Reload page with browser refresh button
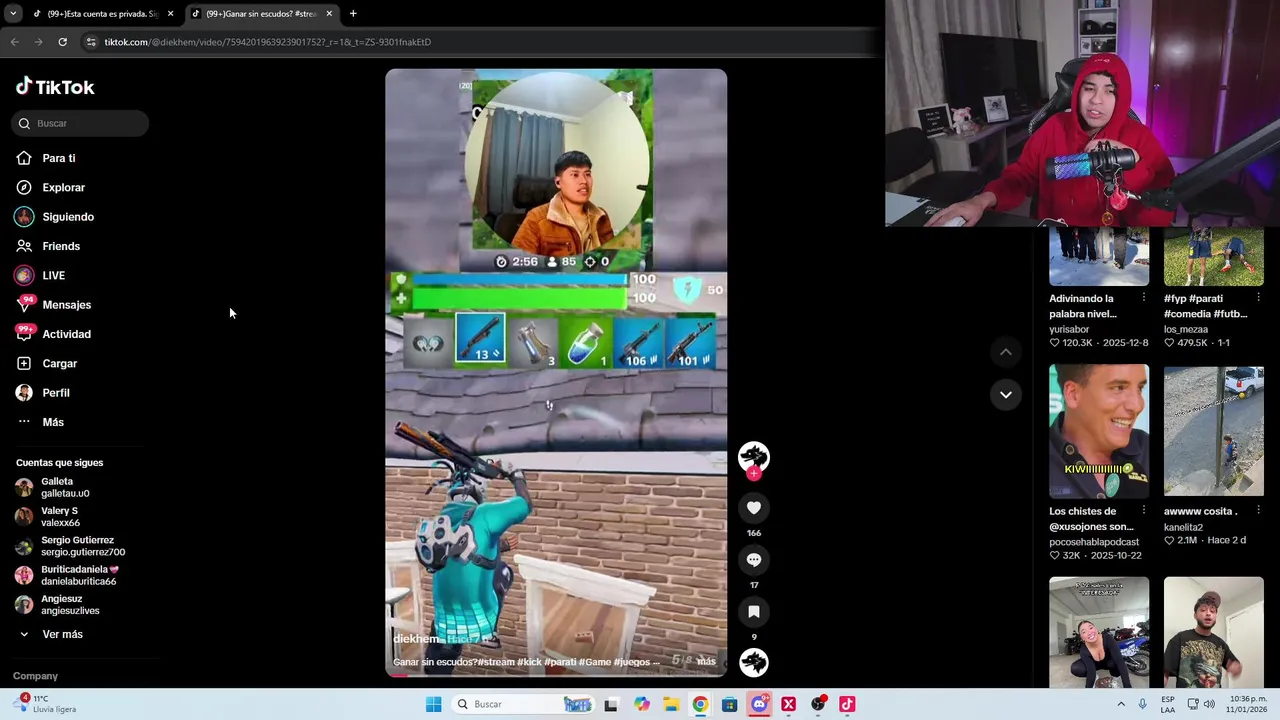The image size is (1280, 720). (62, 42)
